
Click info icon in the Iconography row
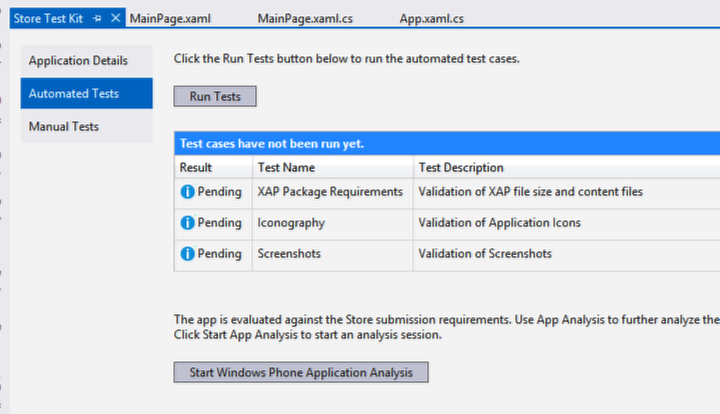(x=187, y=223)
